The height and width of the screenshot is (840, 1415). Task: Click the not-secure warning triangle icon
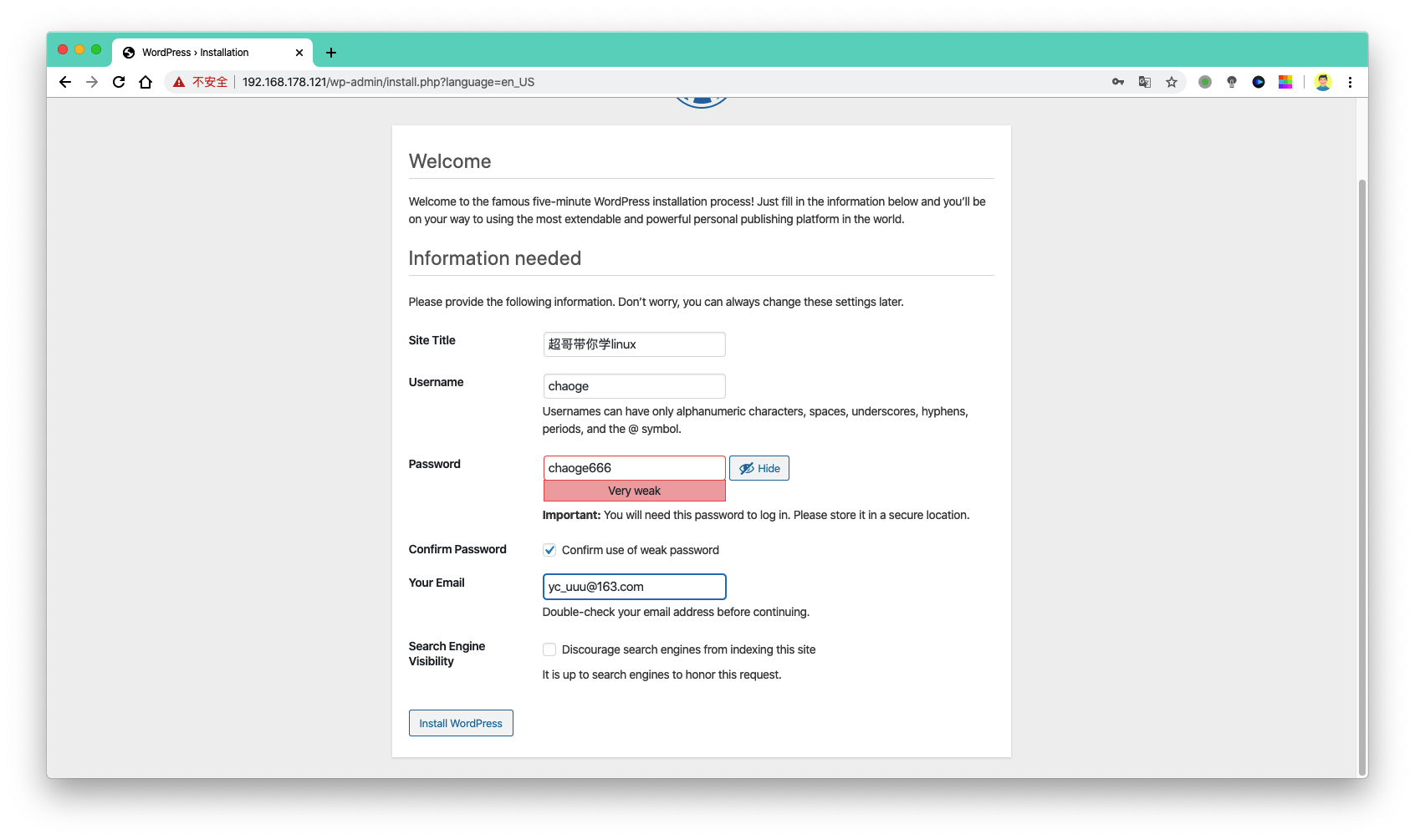179,82
